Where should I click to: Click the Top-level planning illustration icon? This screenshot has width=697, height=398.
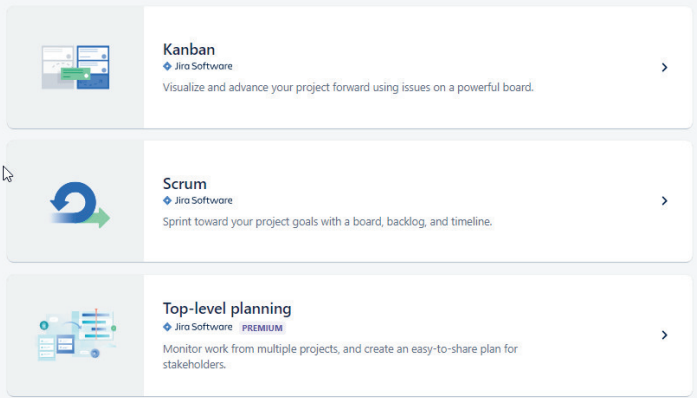[x=76, y=334]
